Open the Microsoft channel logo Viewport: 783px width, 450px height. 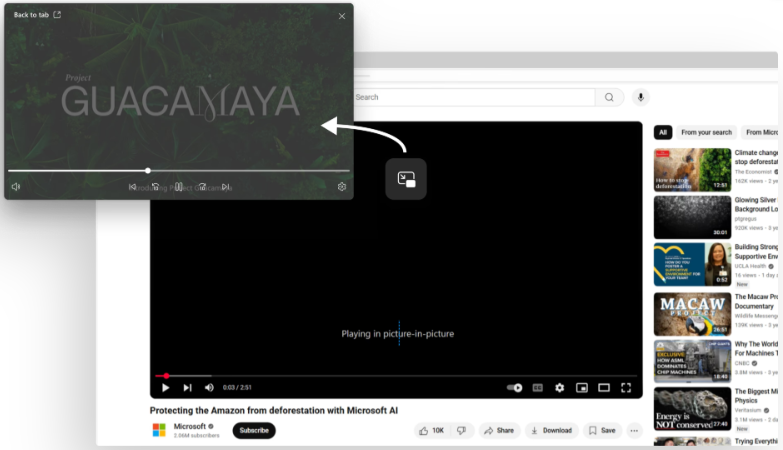point(159,430)
